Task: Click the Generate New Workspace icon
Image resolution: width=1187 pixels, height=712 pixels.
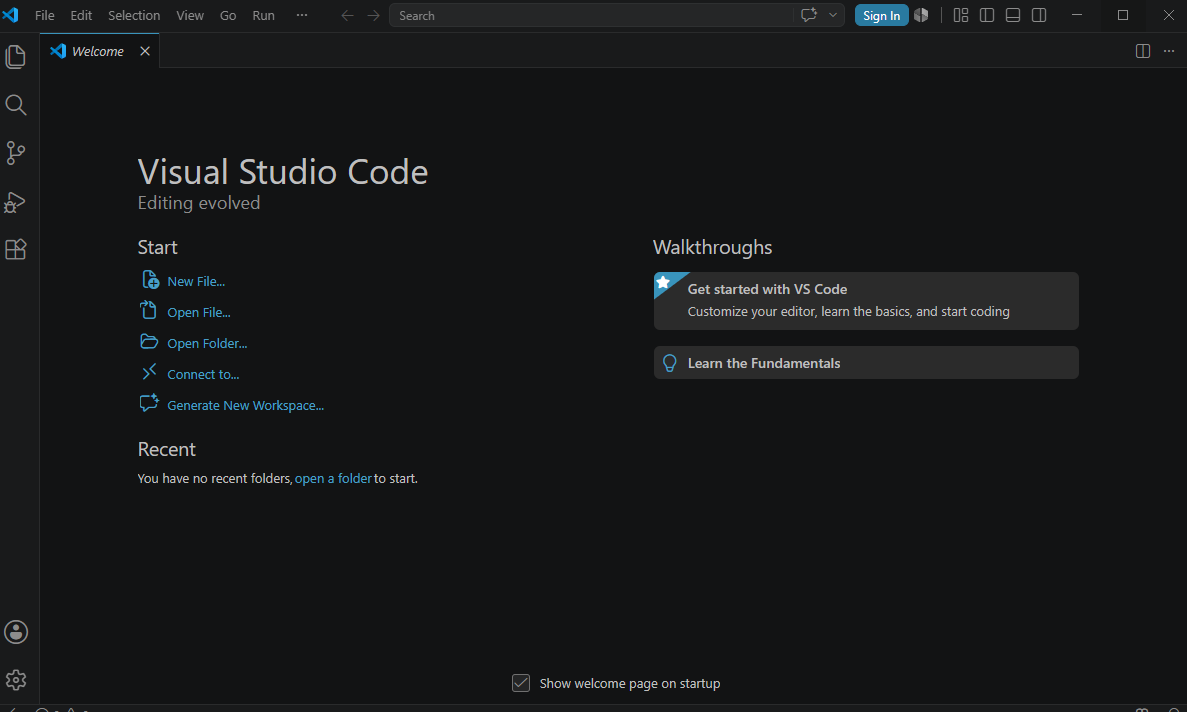Action: [149, 403]
